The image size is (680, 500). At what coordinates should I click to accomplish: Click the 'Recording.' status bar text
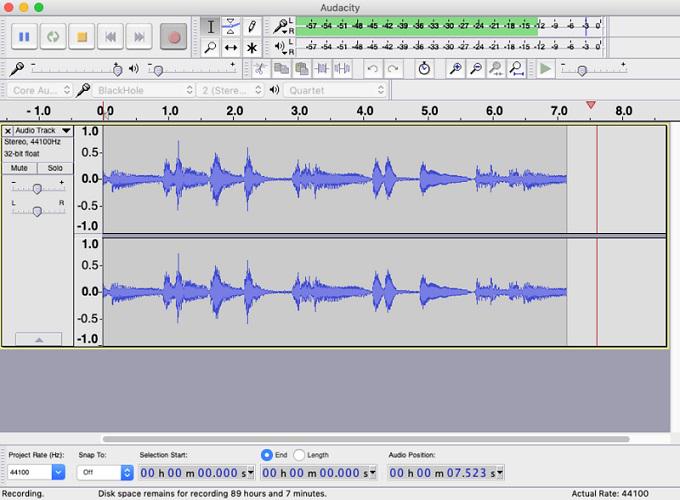tap(23, 493)
